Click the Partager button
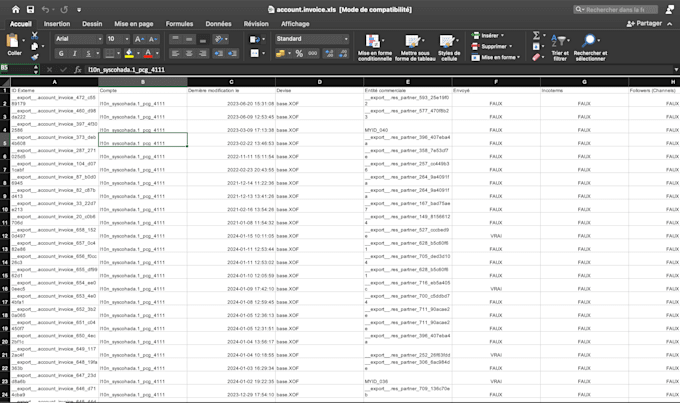Screen dimensions: 680x403 pos(644,23)
